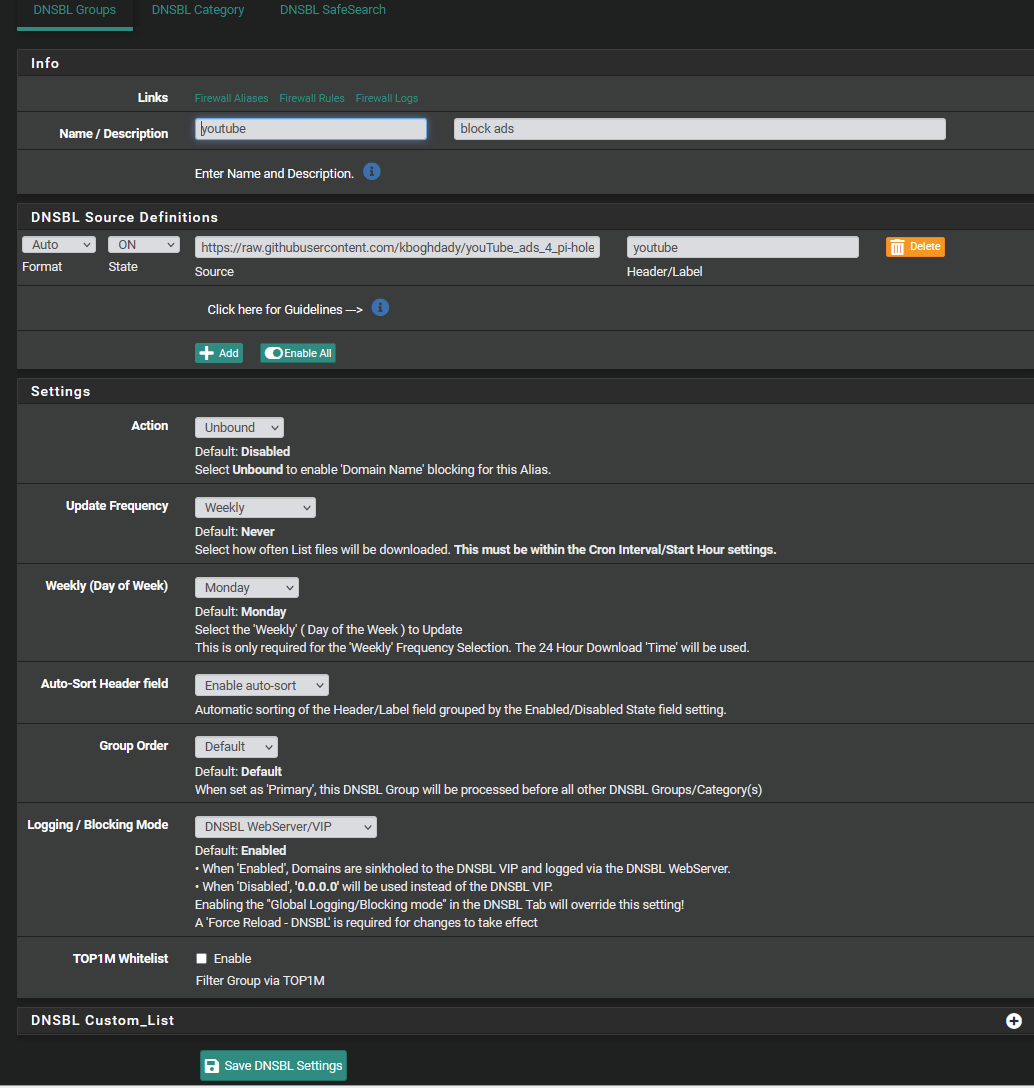Switch to the DNSBL Category tab
The height and width of the screenshot is (1088, 1034).
click(198, 10)
